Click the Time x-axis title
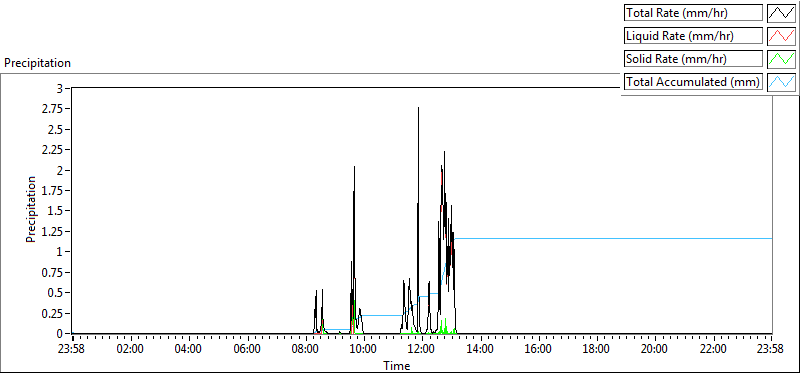The image size is (800, 373). [396, 365]
